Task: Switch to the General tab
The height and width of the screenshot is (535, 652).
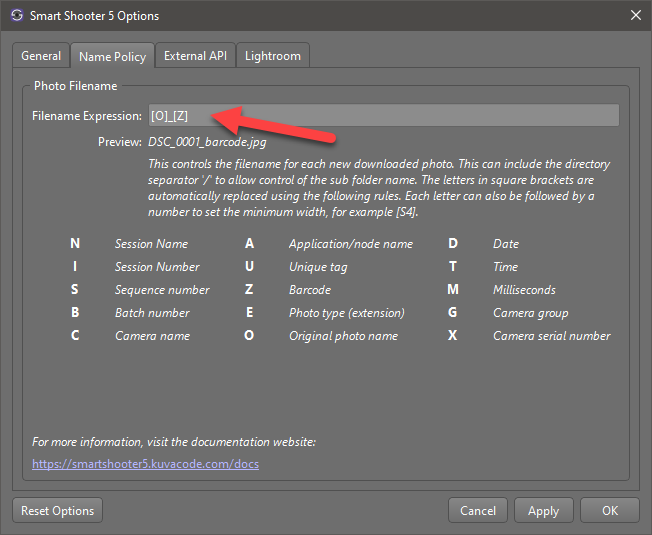Action: [41, 56]
